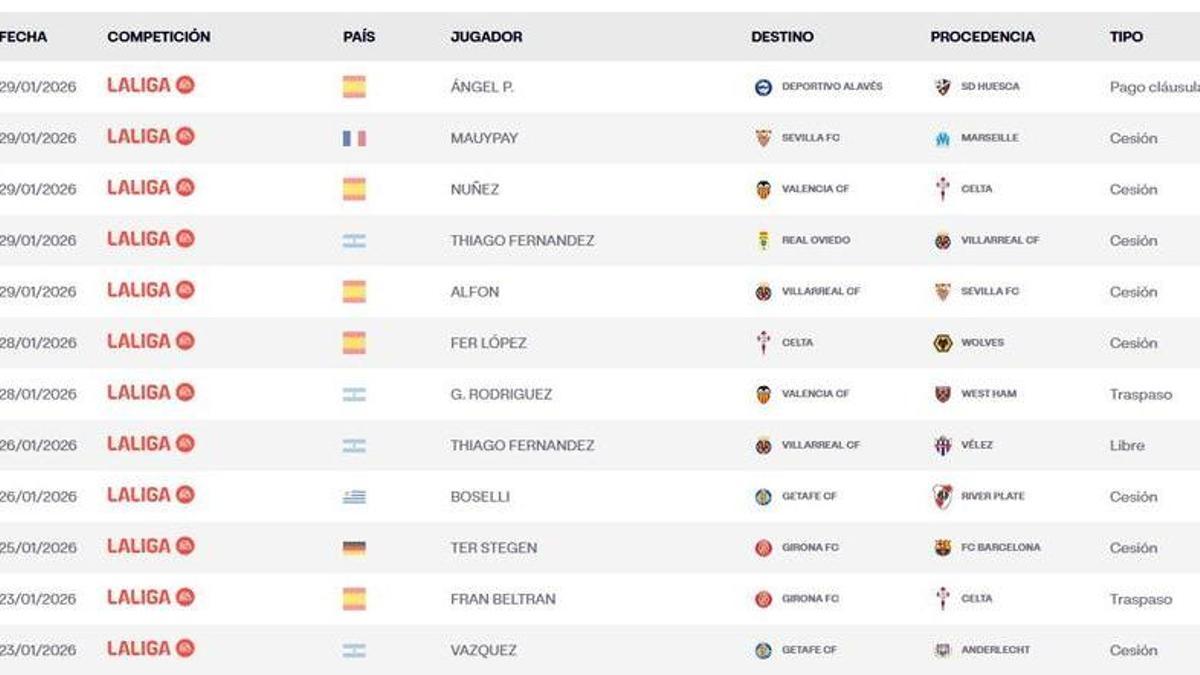Click the Getafe CF badge in Boselli row
This screenshot has width=1200, height=675.
pos(762,496)
